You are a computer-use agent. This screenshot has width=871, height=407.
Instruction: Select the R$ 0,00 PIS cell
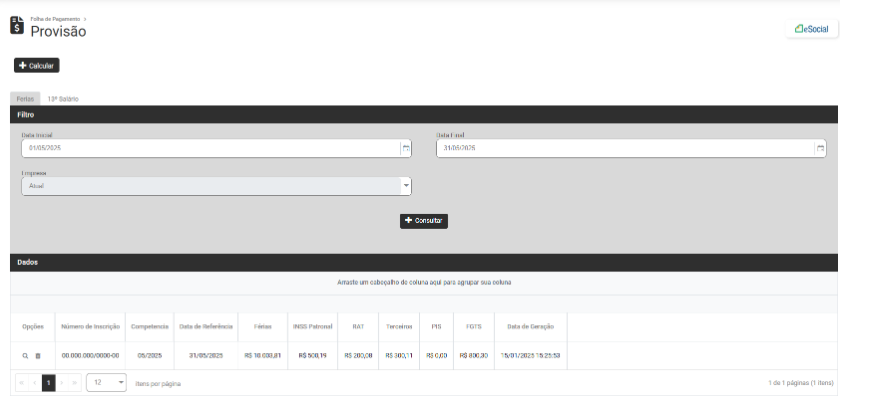pyautogui.click(x=437, y=355)
